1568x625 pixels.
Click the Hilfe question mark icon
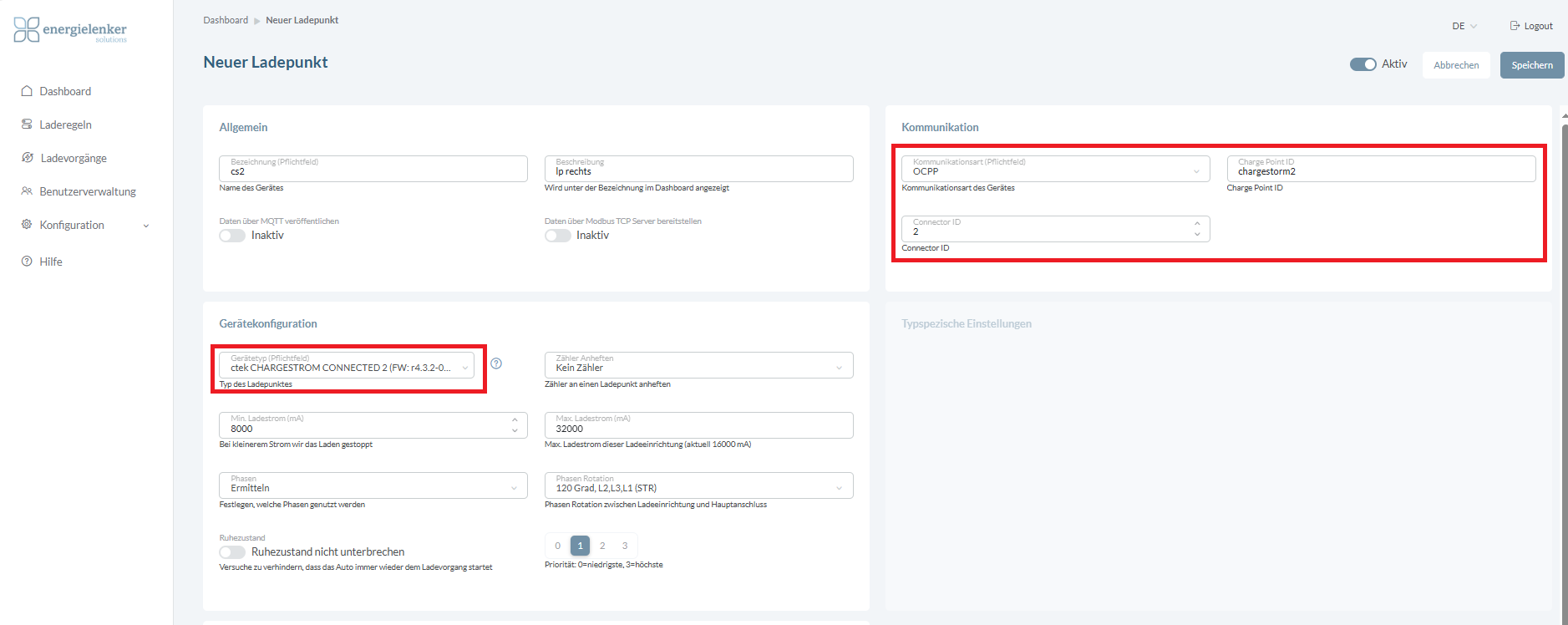point(27,262)
